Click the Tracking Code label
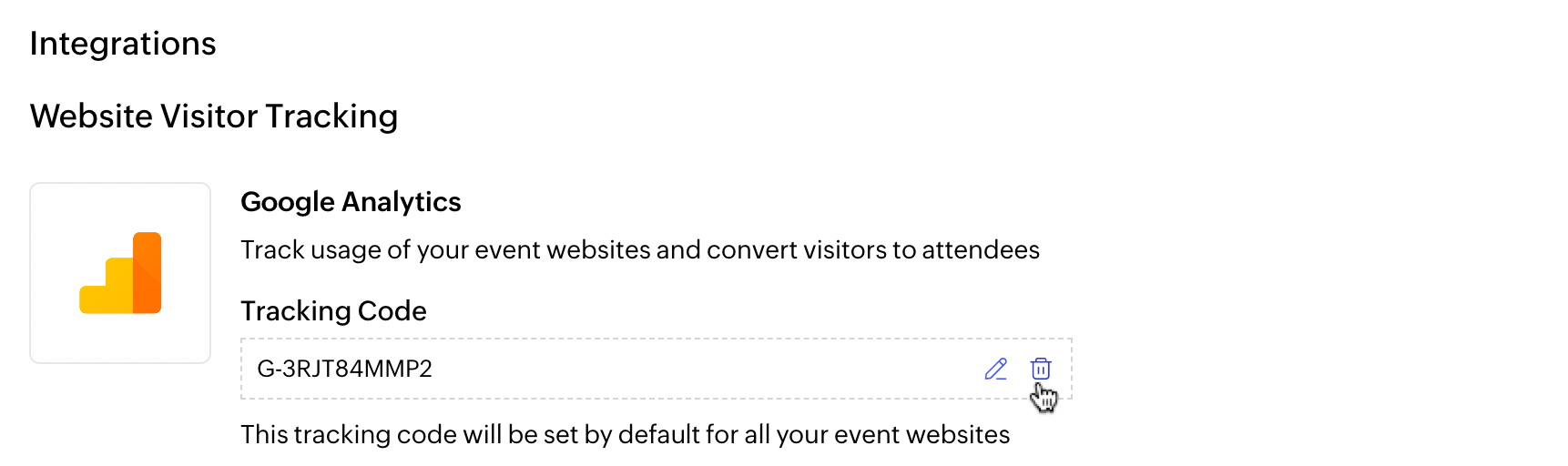 pyautogui.click(x=333, y=311)
